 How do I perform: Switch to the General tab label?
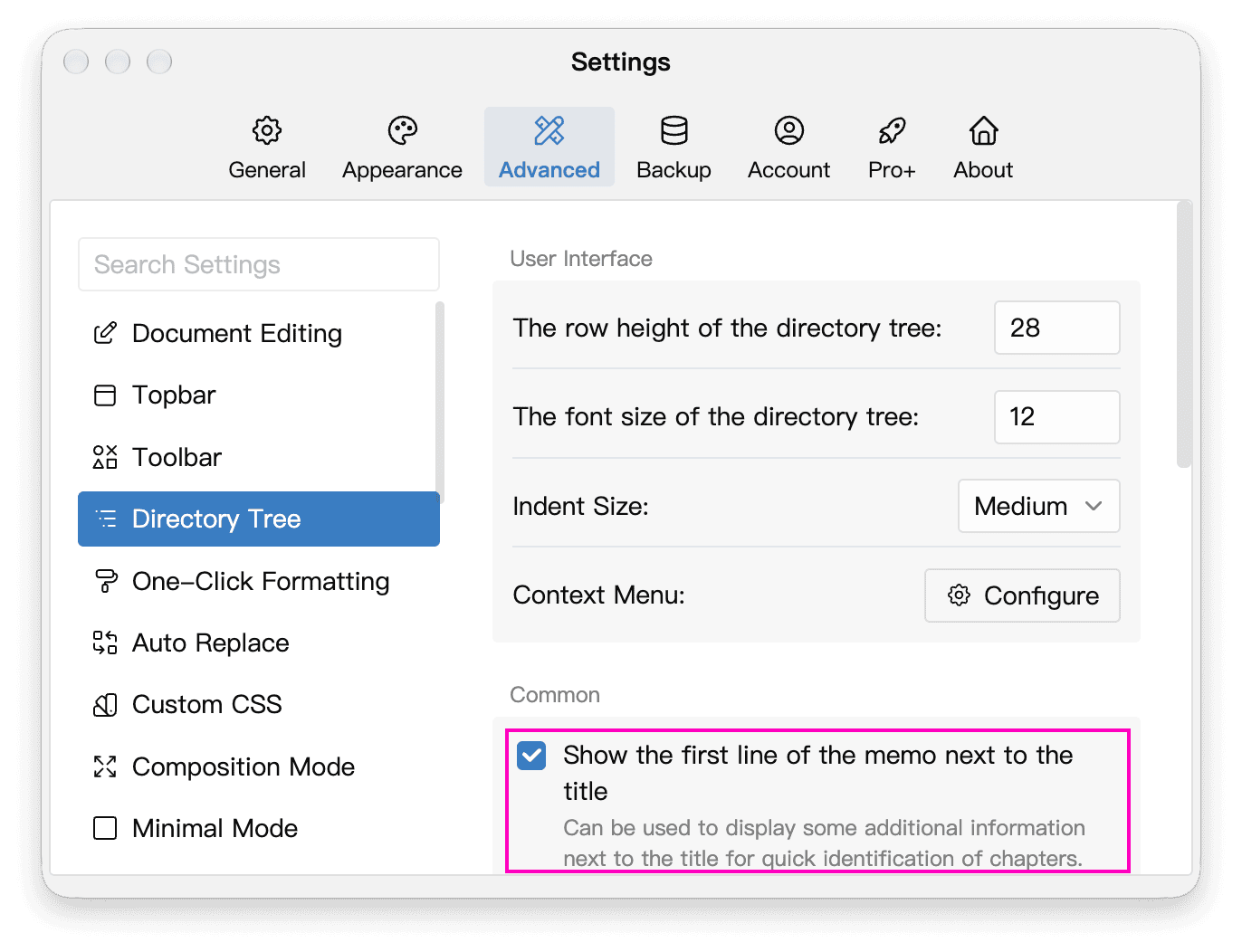click(267, 170)
